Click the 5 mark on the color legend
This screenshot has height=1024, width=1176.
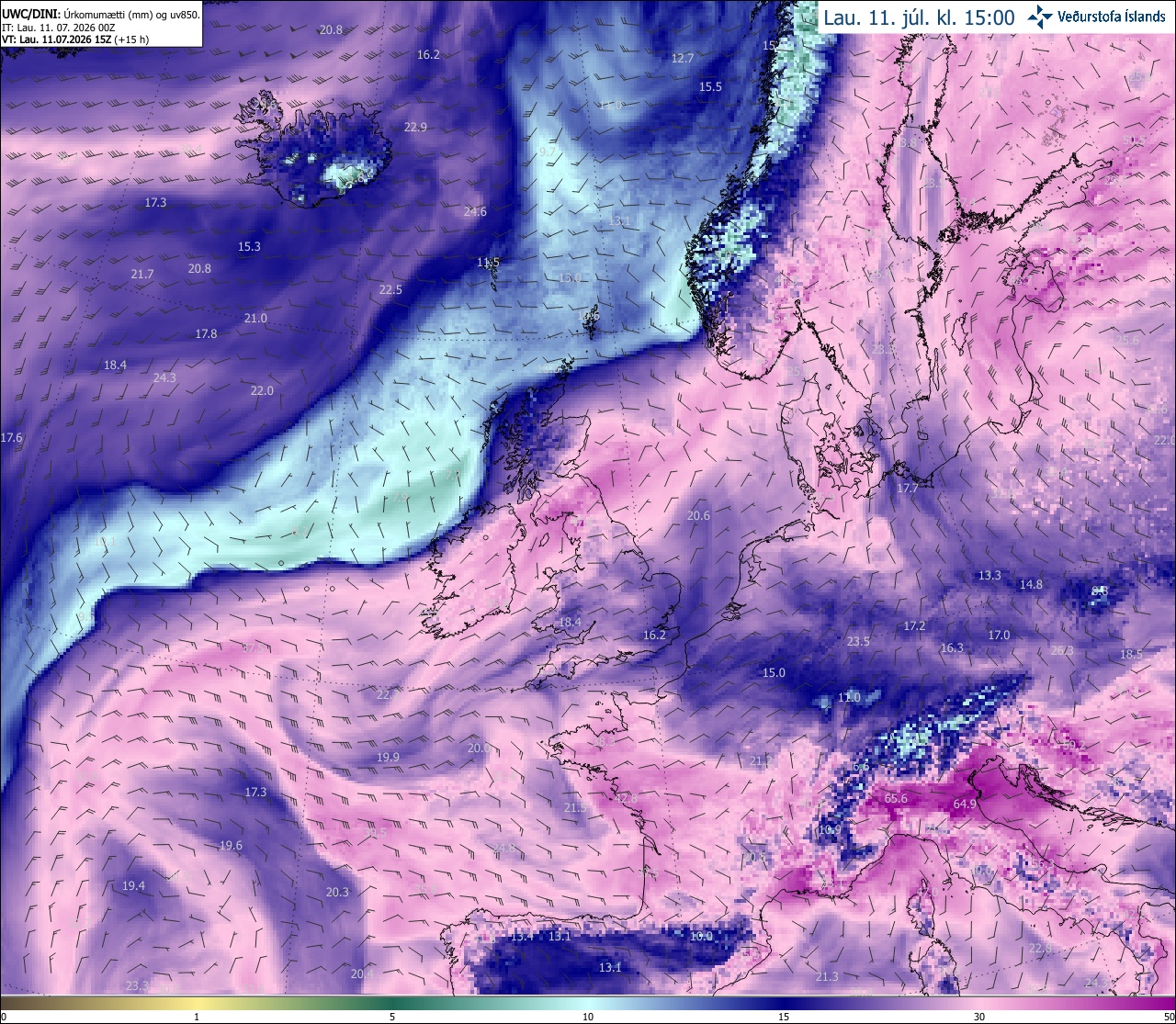click(x=392, y=1017)
